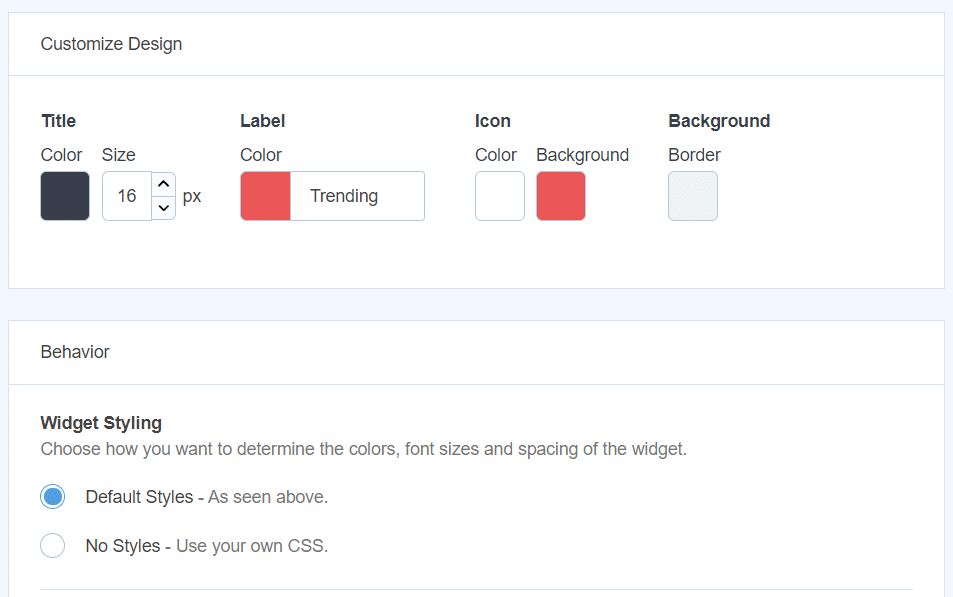The width and height of the screenshot is (953, 597).
Task: Open the Label color picker swatch
Action: point(264,195)
